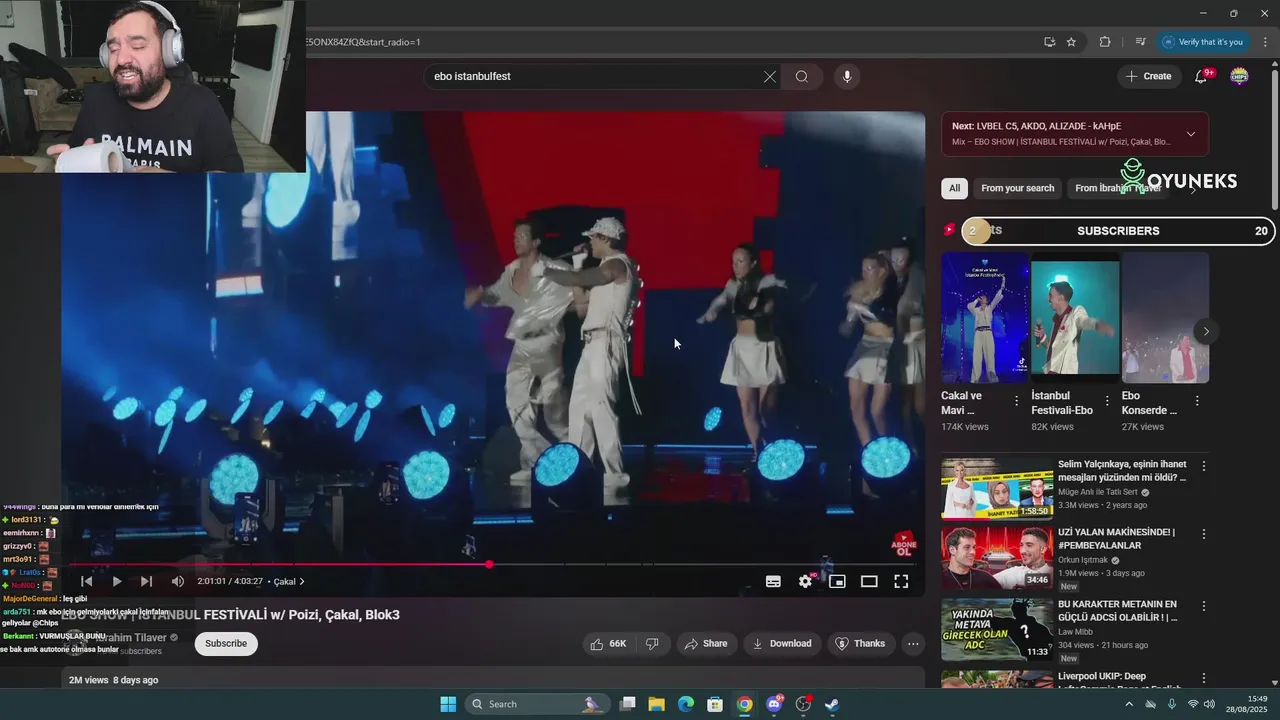
Task: Open Law Mlbb channel link
Action: pyautogui.click(x=1078, y=632)
